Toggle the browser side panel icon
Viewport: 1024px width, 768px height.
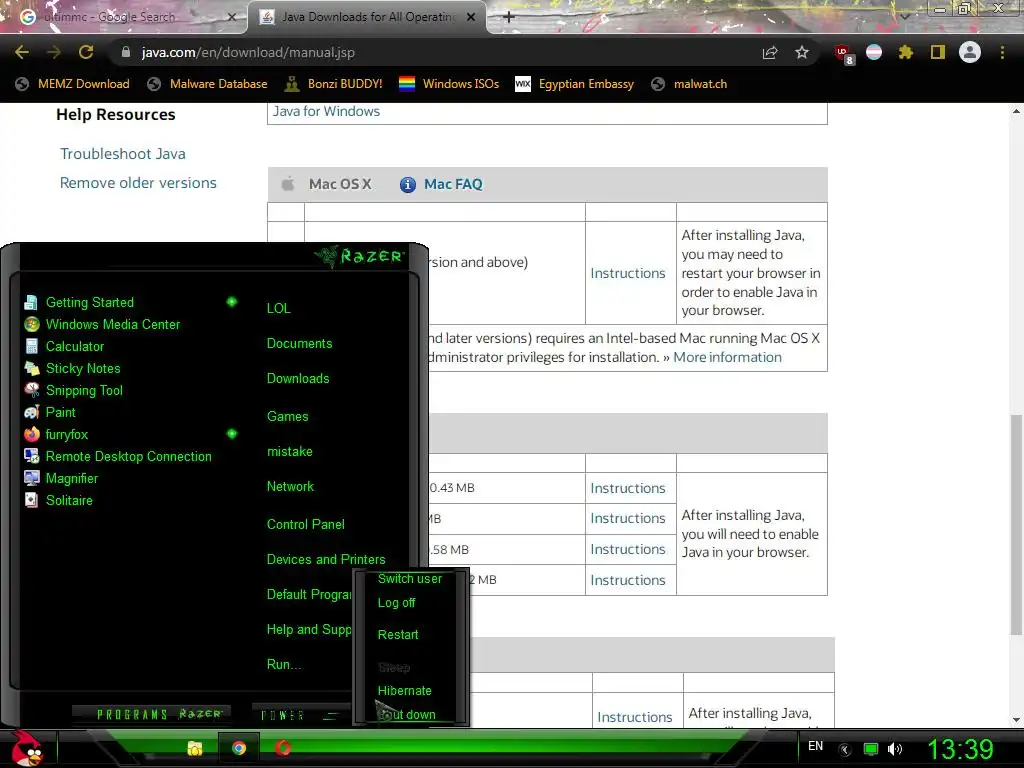point(938,52)
